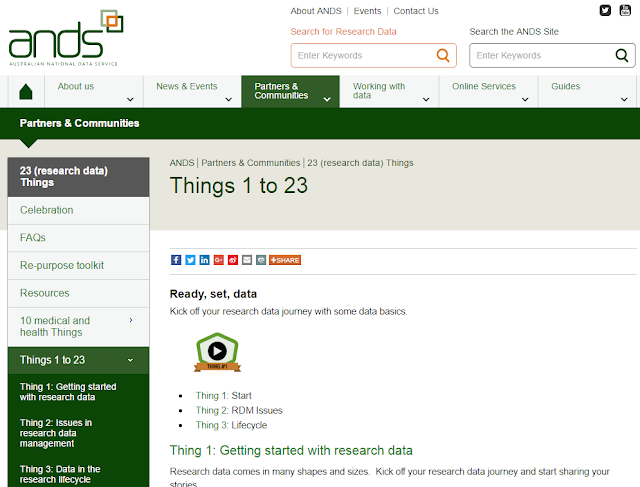The height and width of the screenshot is (487, 640).
Task: Open the About us menu
Action: tap(94, 91)
